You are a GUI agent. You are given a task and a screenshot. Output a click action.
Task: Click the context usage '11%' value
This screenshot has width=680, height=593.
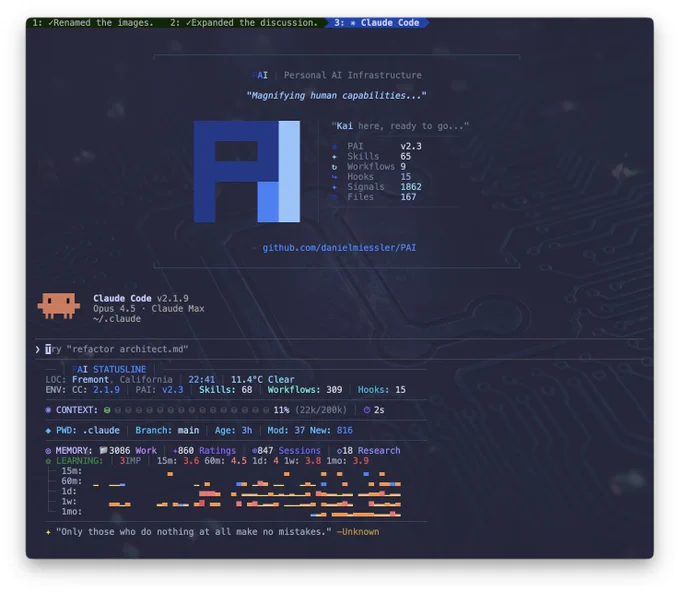[281, 410]
